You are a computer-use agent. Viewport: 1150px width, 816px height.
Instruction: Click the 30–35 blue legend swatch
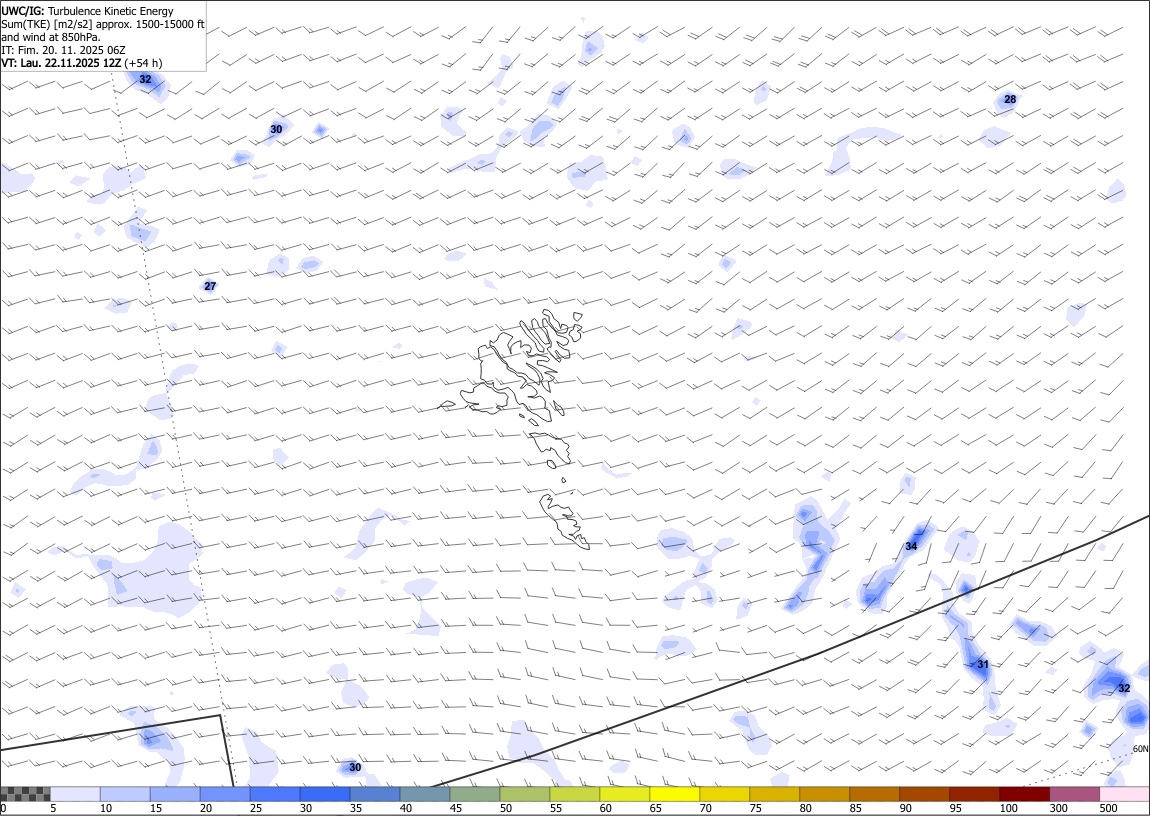(x=324, y=794)
